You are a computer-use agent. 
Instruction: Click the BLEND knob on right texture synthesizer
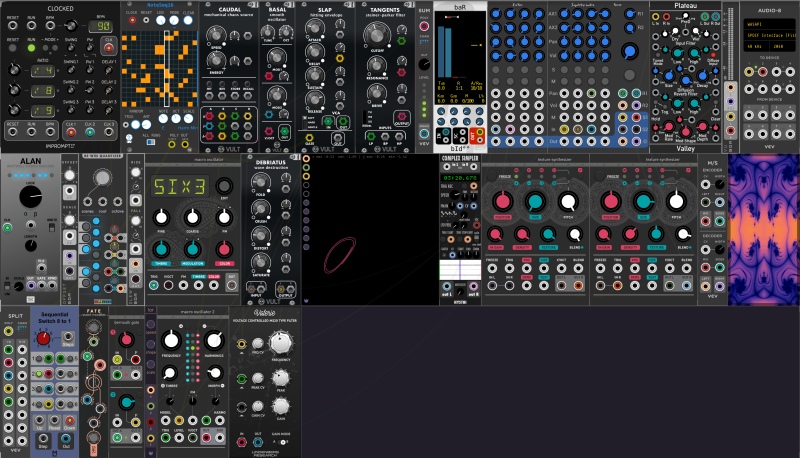click(683, 235)
